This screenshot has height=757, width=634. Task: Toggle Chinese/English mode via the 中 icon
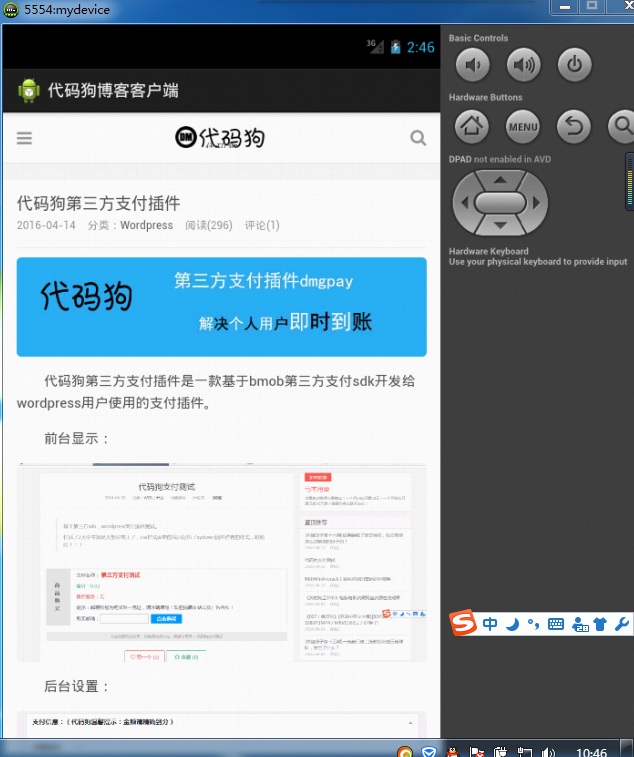(x=490, y=624)
